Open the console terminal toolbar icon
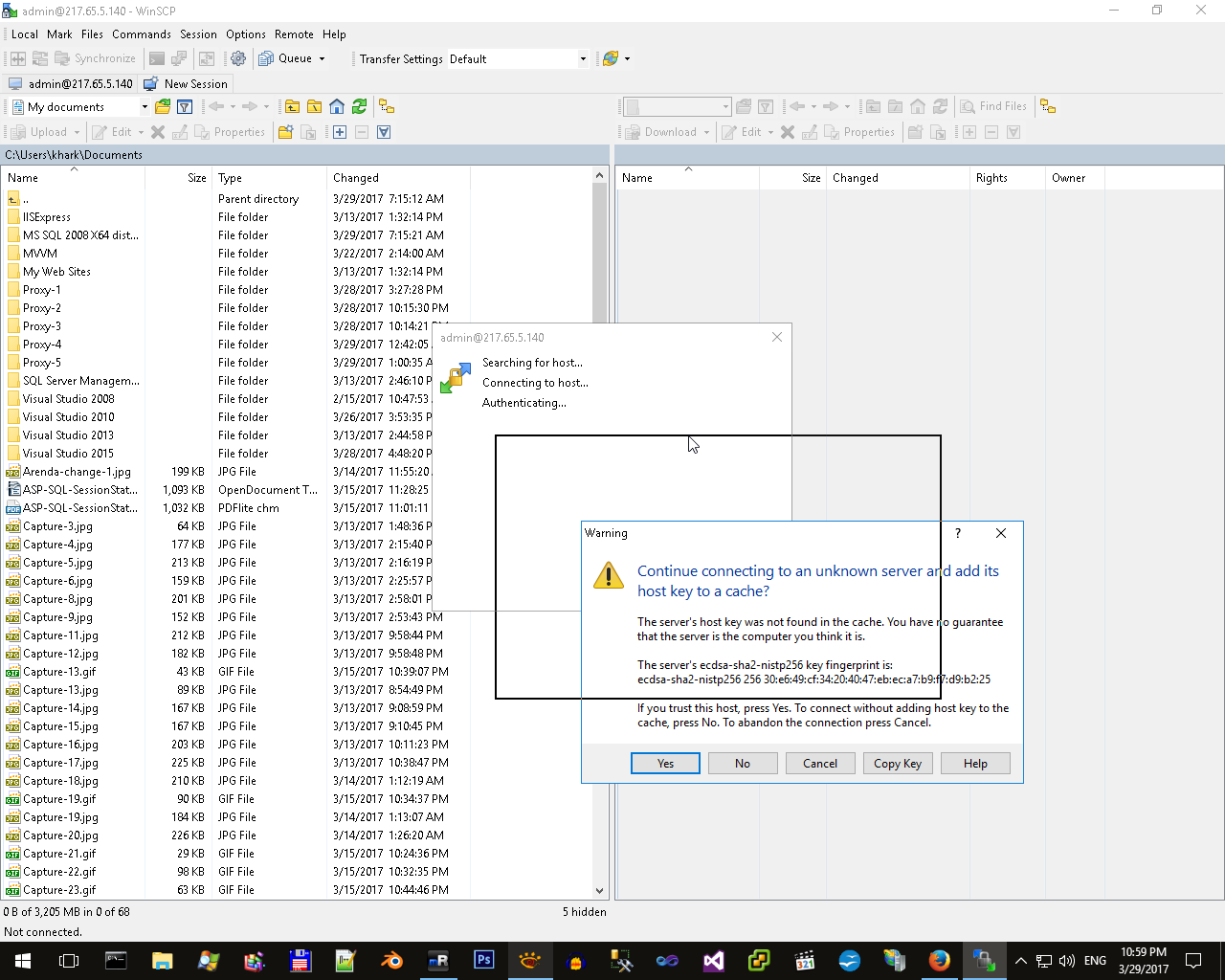Viewport: 1225px width, 980px height. coord(157,58)
